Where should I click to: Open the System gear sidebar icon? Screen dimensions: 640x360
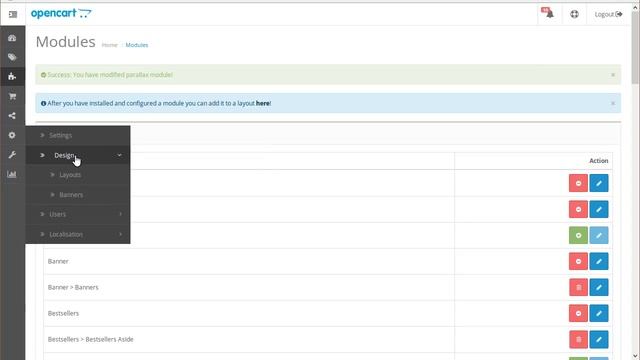pos(12,135)
